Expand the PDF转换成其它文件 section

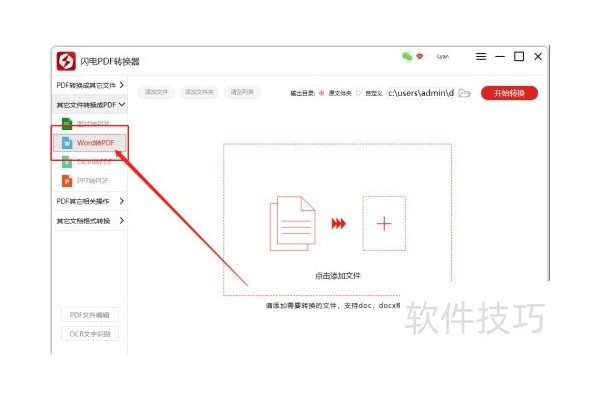pyautogui.click(x=90, y=85)
